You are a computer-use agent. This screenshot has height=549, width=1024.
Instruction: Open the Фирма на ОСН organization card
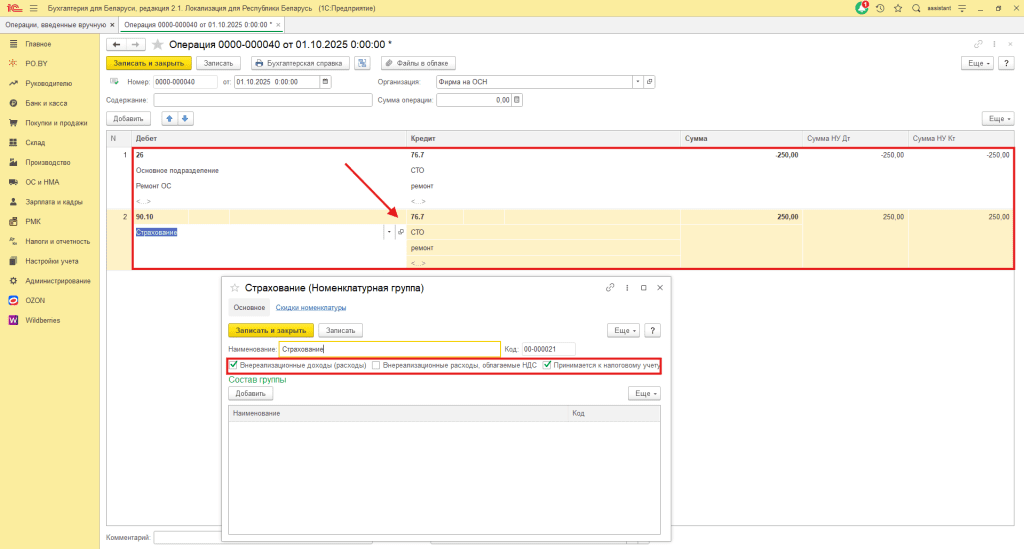649,82
